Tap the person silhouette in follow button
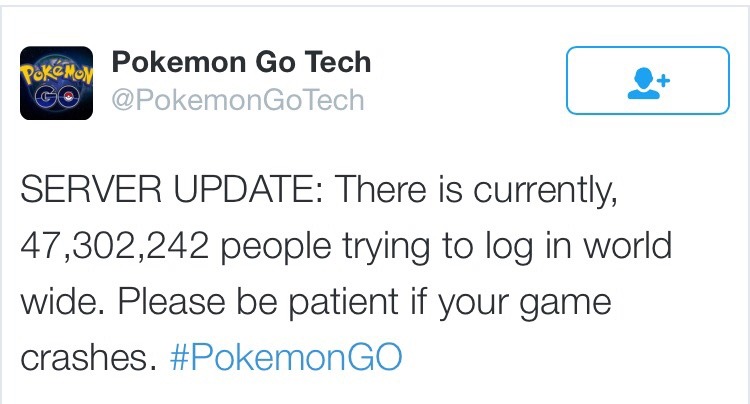The height and width of the screenshot is (404, 750). (x=641, y=82)
